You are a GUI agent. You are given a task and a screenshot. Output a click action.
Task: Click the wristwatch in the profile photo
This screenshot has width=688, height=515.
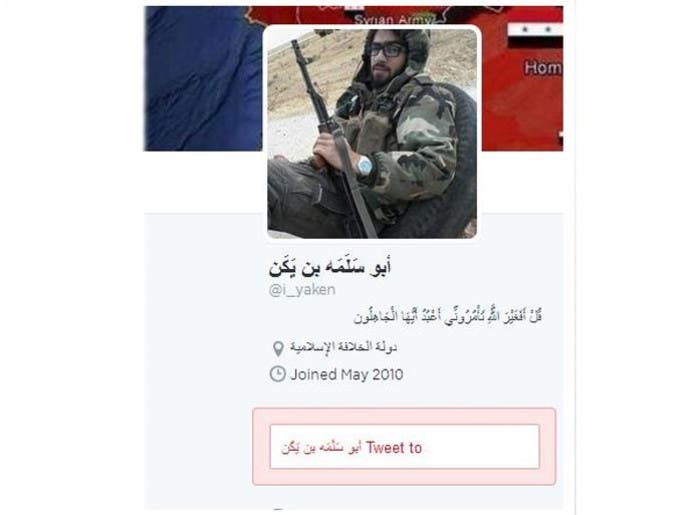(364, 166)
